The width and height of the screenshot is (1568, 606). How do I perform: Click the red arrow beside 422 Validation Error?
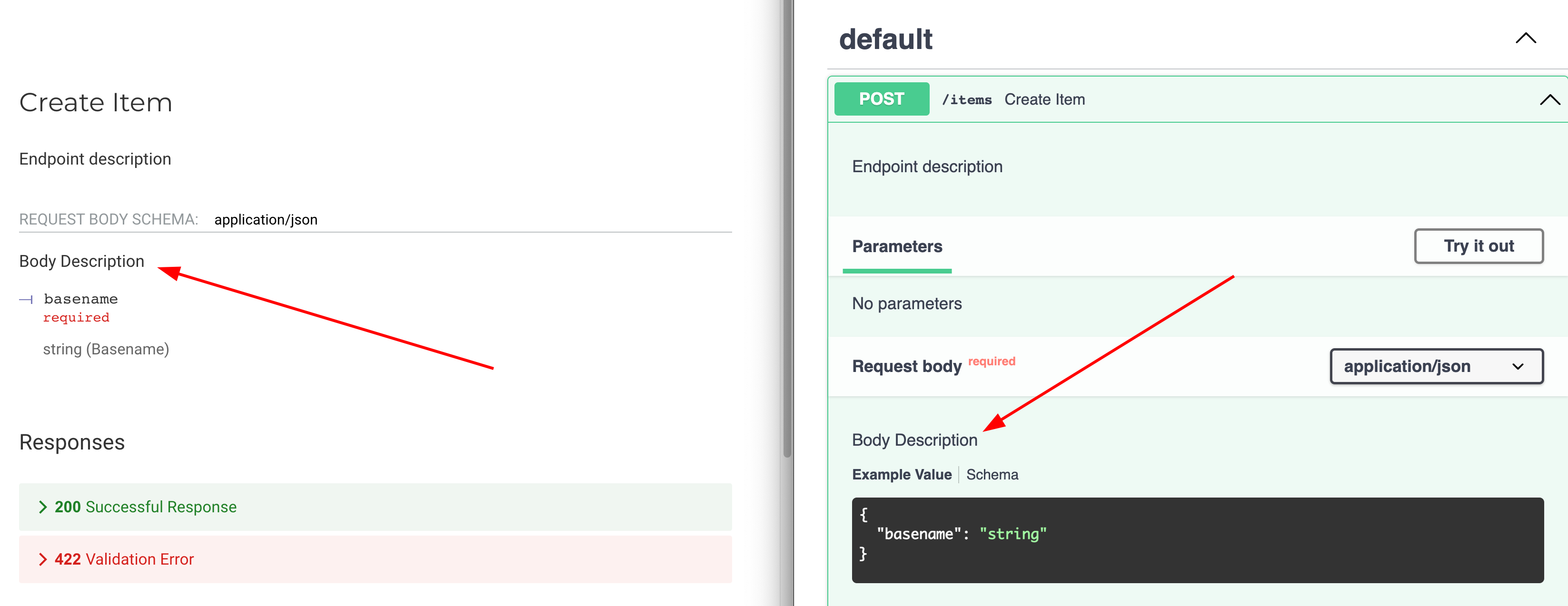coord(43,558)
